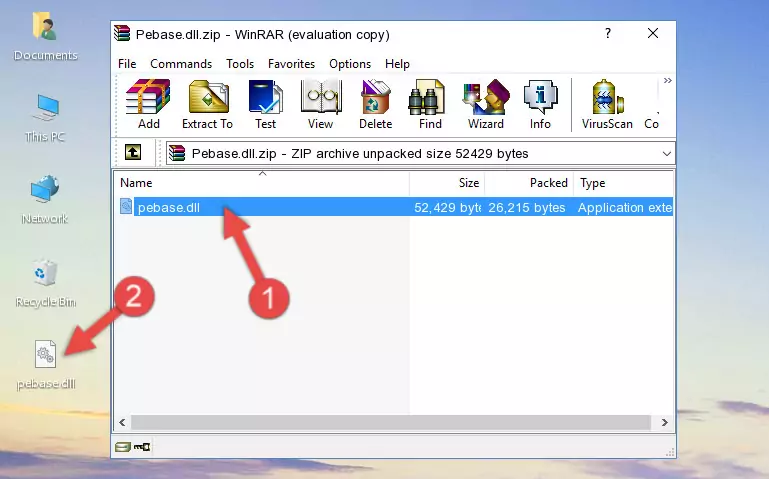Select the pebase.dll desktop file icon

(46, 365)
